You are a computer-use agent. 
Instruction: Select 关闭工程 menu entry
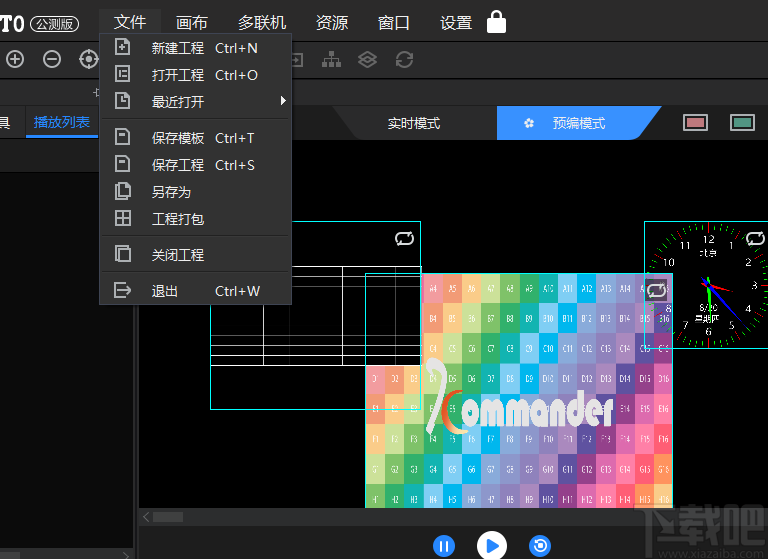click(x=195, y=255)
